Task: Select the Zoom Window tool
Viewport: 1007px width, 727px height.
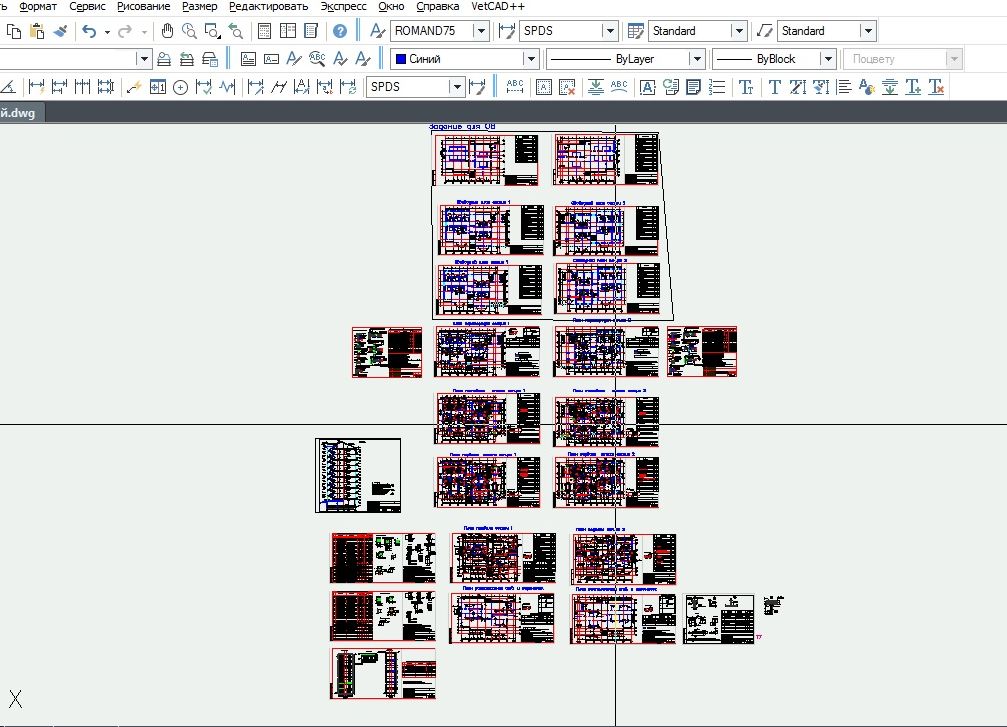Action: pos(212,31)
